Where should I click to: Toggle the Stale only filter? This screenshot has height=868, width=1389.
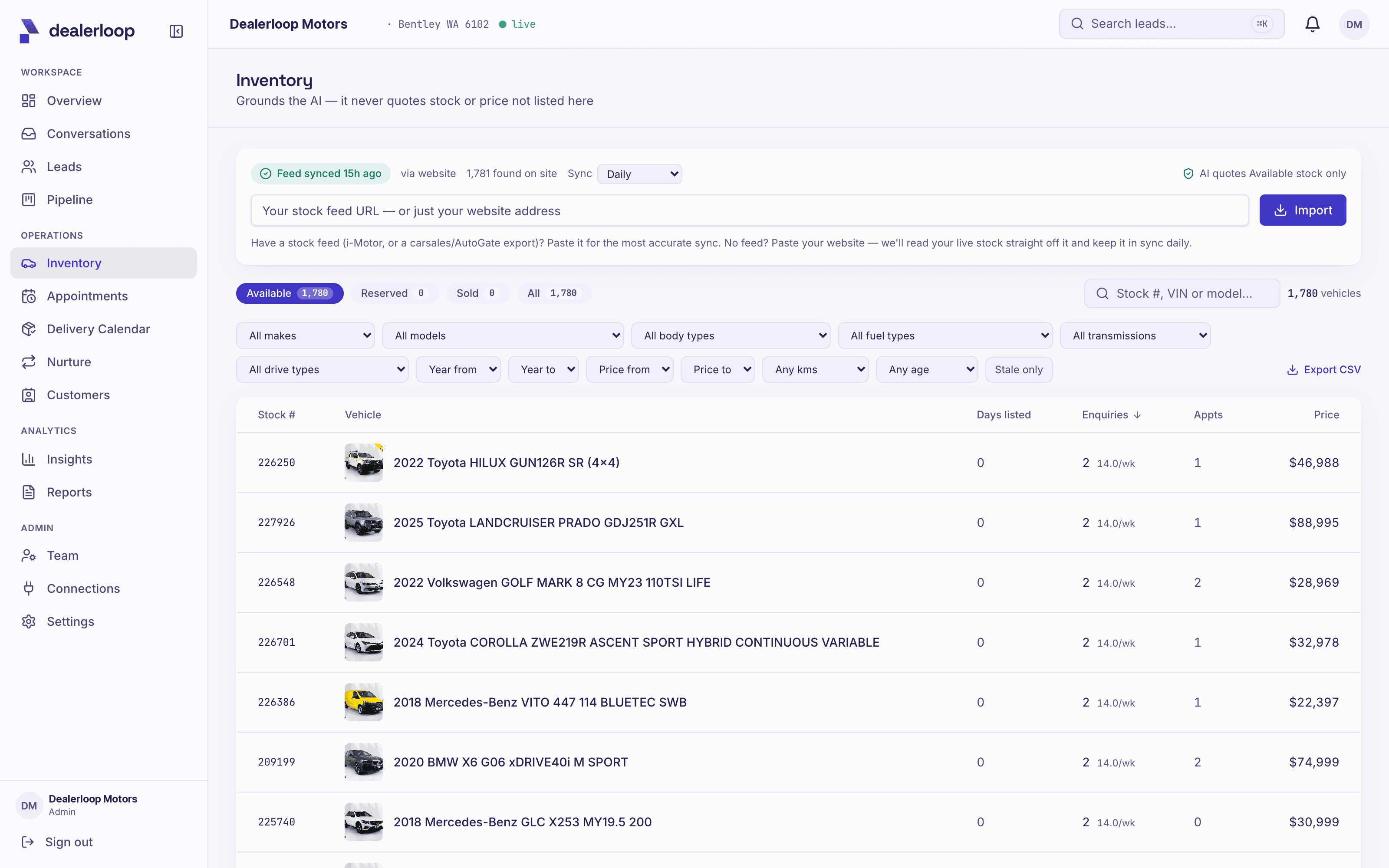pyautogui.click(x=1019, y=370)
